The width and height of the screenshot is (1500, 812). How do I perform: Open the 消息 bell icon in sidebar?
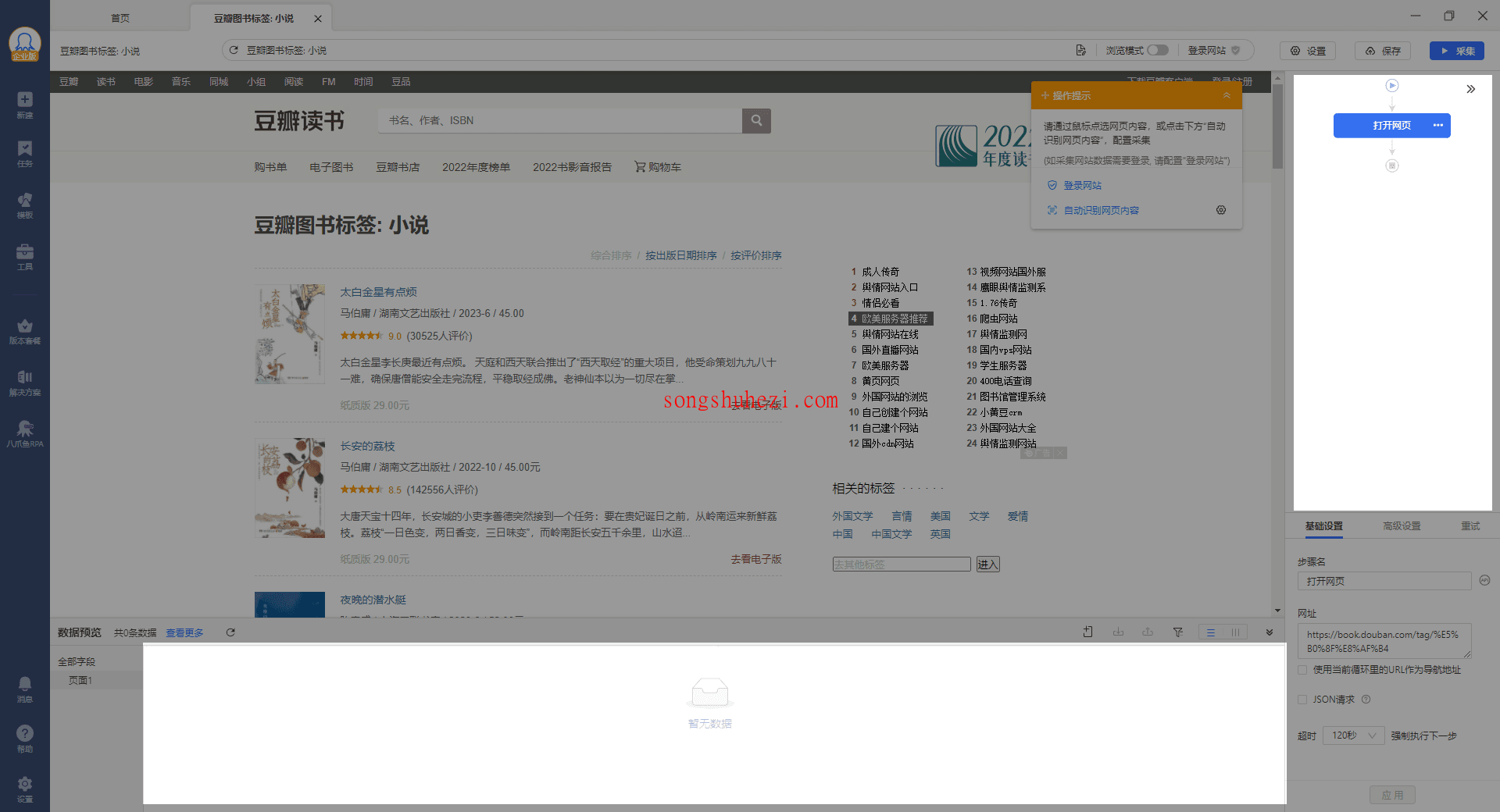(25, 689)
